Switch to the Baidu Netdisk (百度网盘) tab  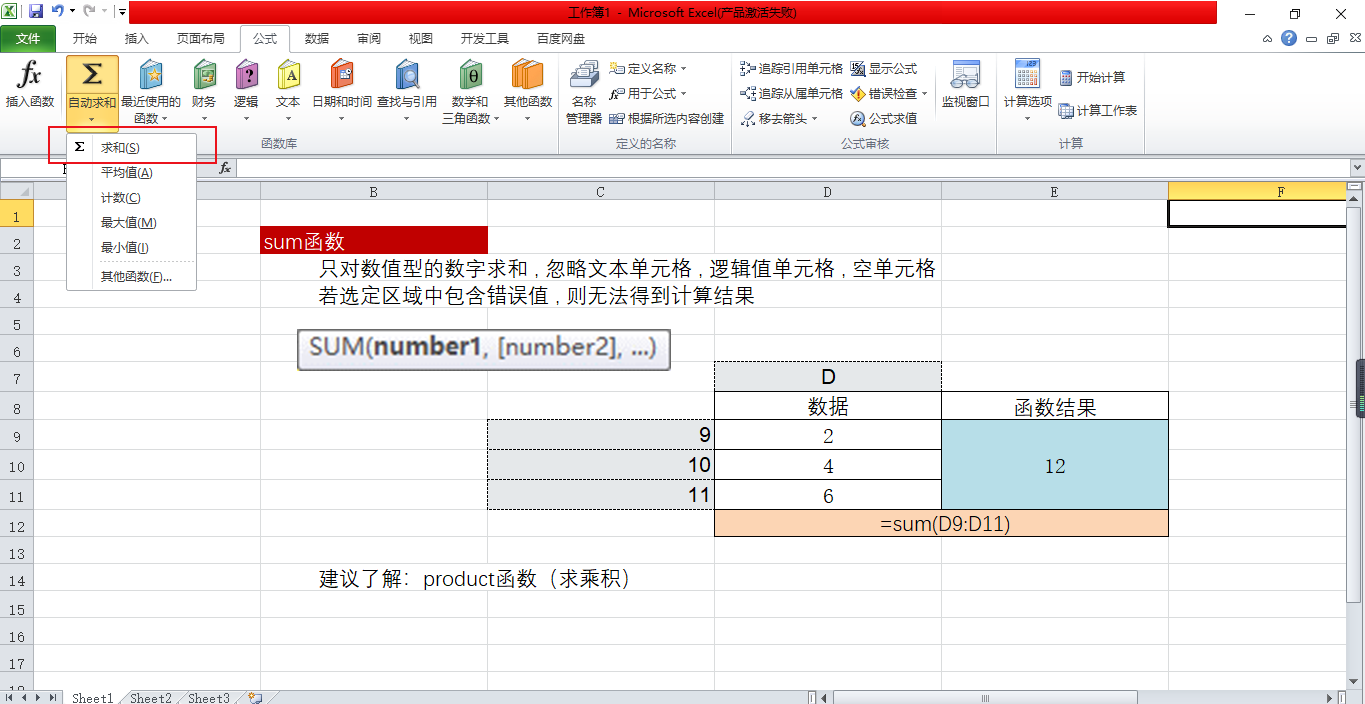[561, 39]
